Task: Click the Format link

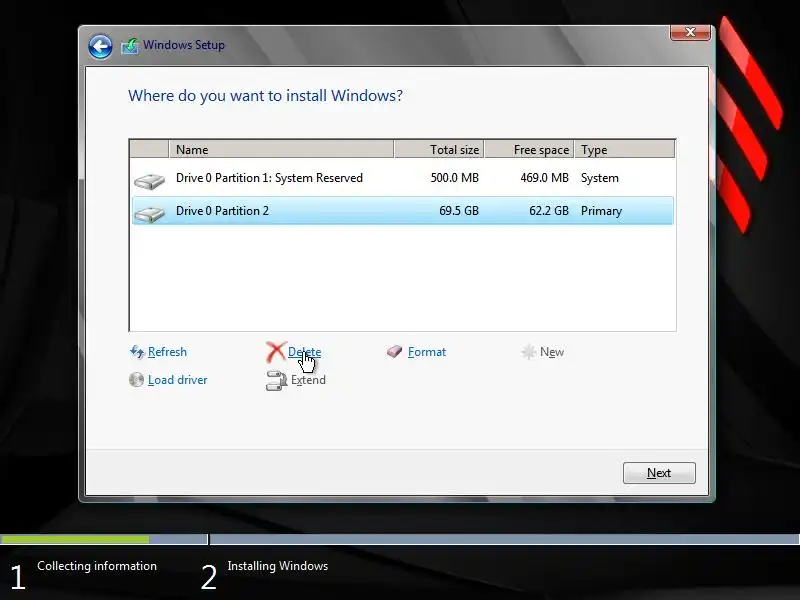Action: [x=427, y=352]
